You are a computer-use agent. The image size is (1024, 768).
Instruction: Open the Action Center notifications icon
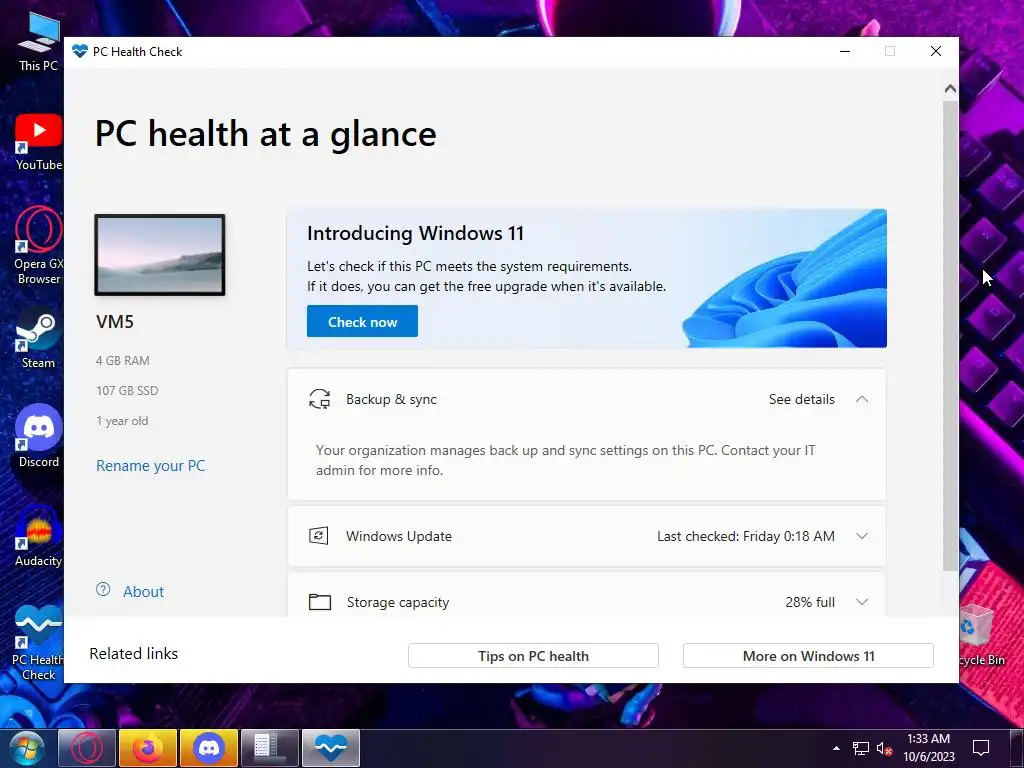click(981, 748)
